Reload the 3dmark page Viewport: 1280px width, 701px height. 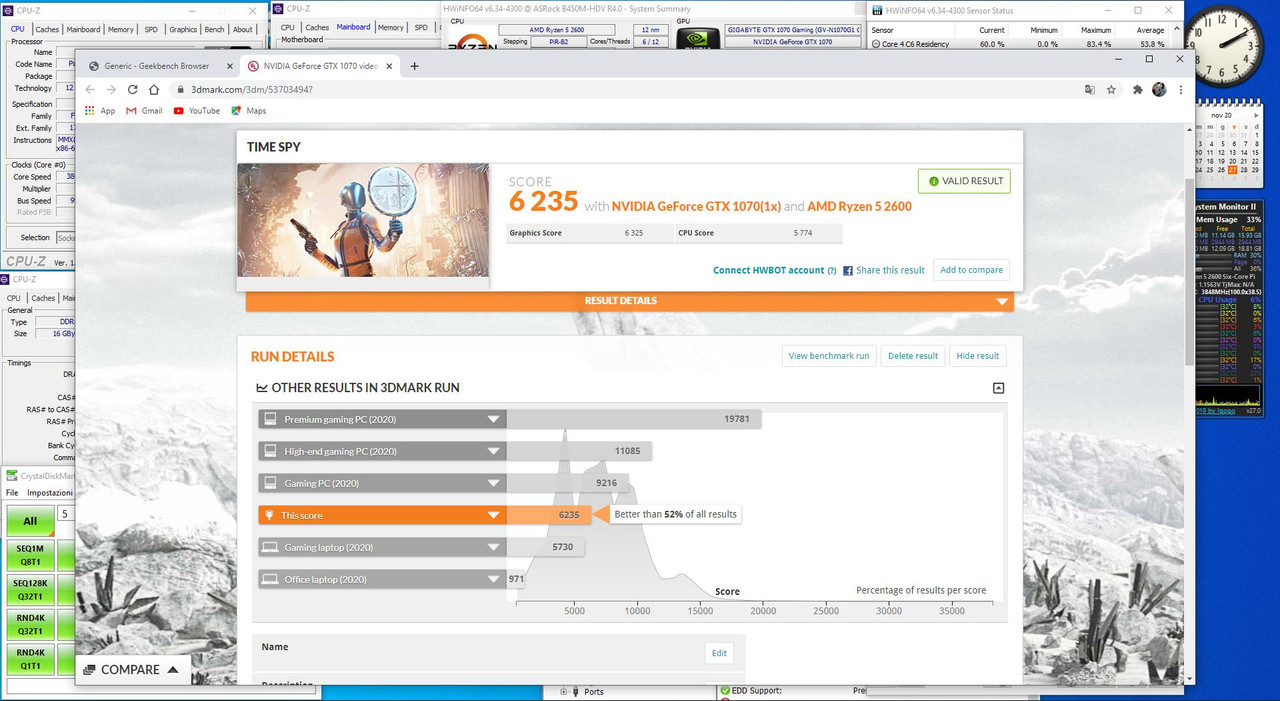point(131,89)
